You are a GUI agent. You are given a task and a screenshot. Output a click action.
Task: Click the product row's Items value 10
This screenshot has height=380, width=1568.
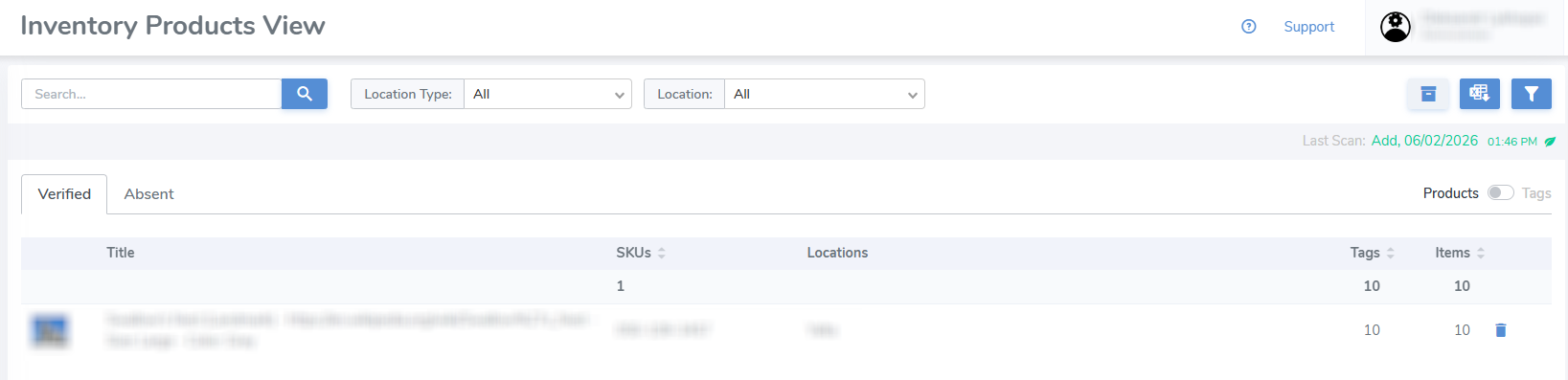click(x=1462, y=330)
